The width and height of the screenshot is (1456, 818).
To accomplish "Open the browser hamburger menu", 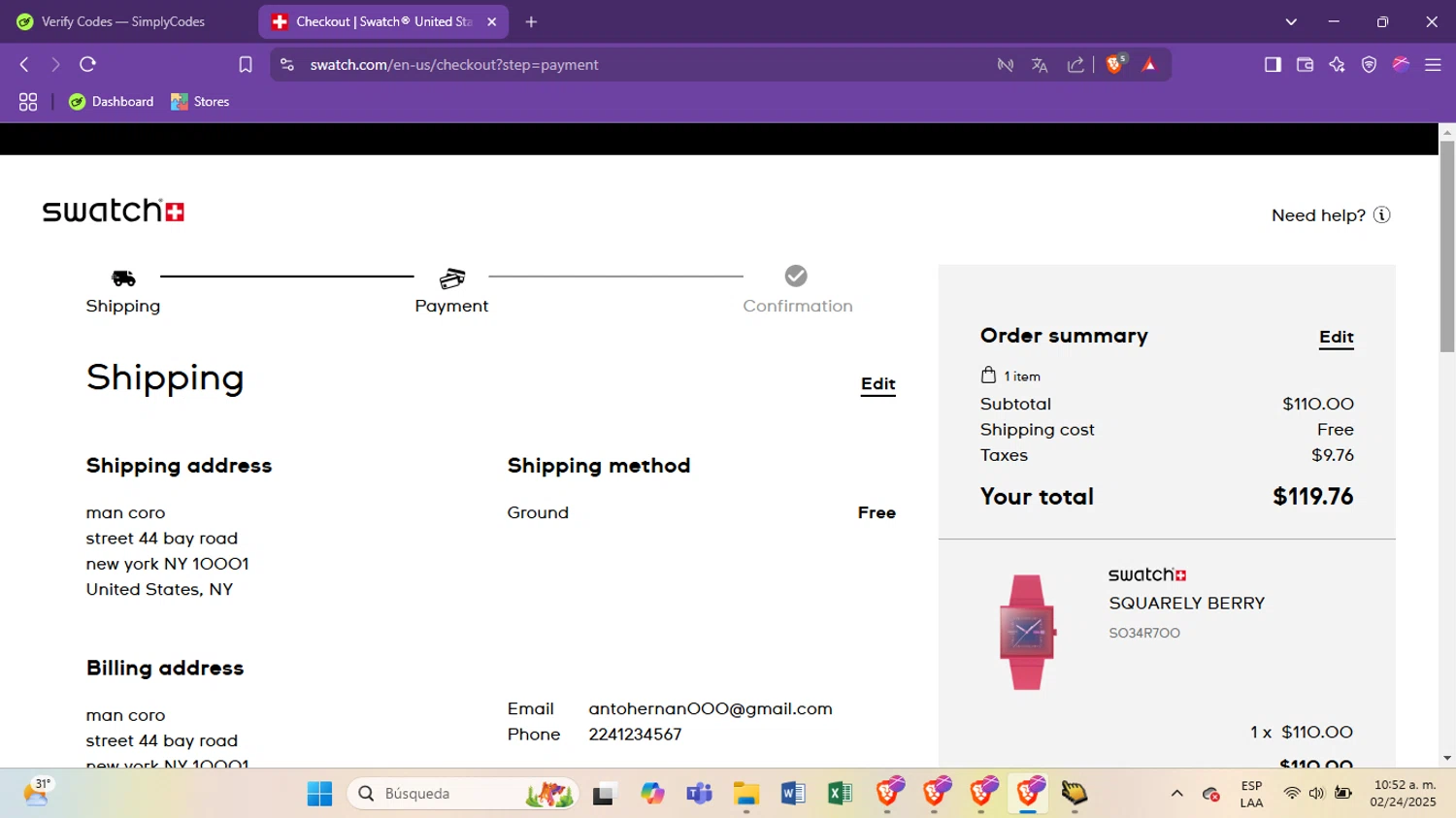I will point(1433,65).
